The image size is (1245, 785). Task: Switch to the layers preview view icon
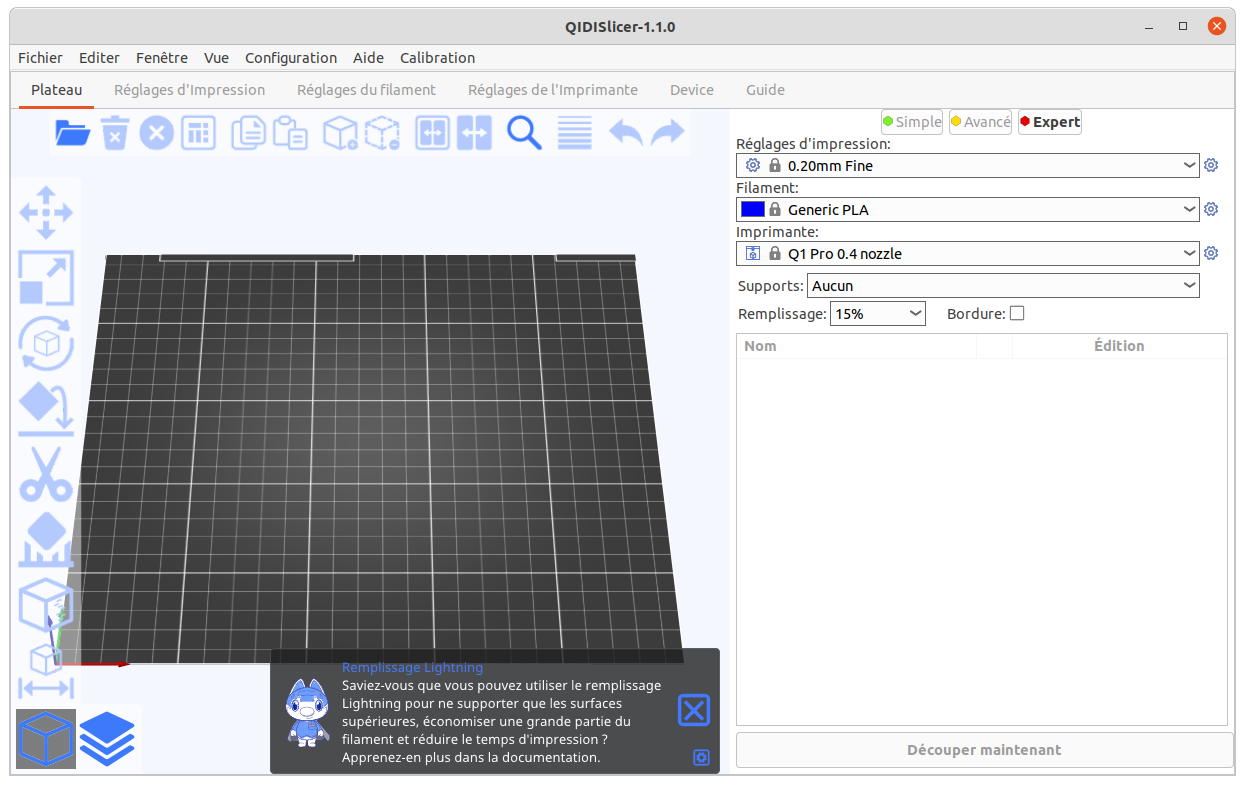click(107, 739)
